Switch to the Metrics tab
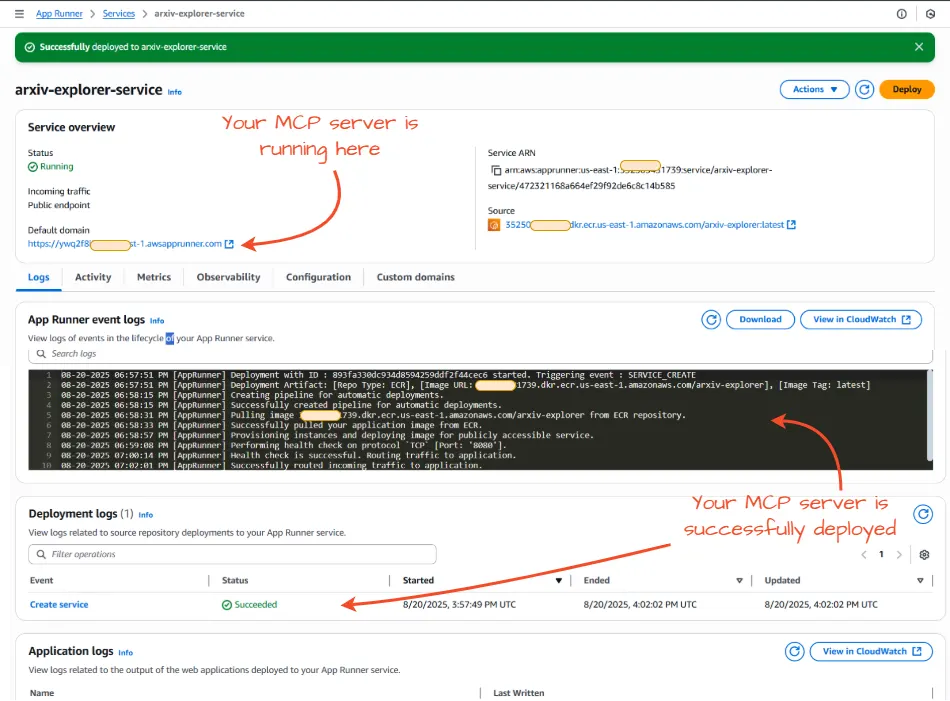Viewport: 950px width, 701px height. pos(152,277)
